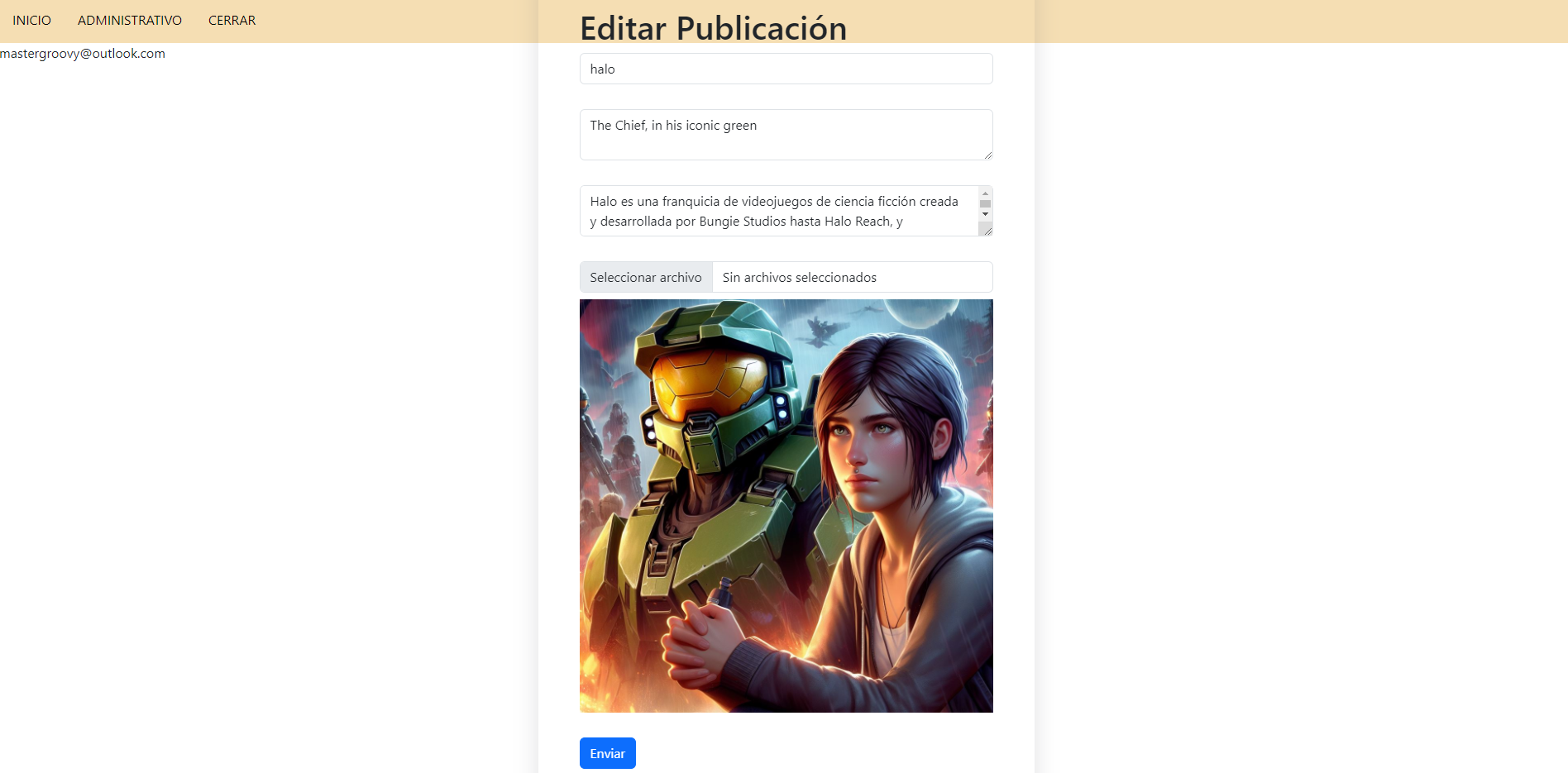Viewport: 1568px width, 773px height.
Task: Click the 'Editar Publicación' heading
Action: [713, 28]
